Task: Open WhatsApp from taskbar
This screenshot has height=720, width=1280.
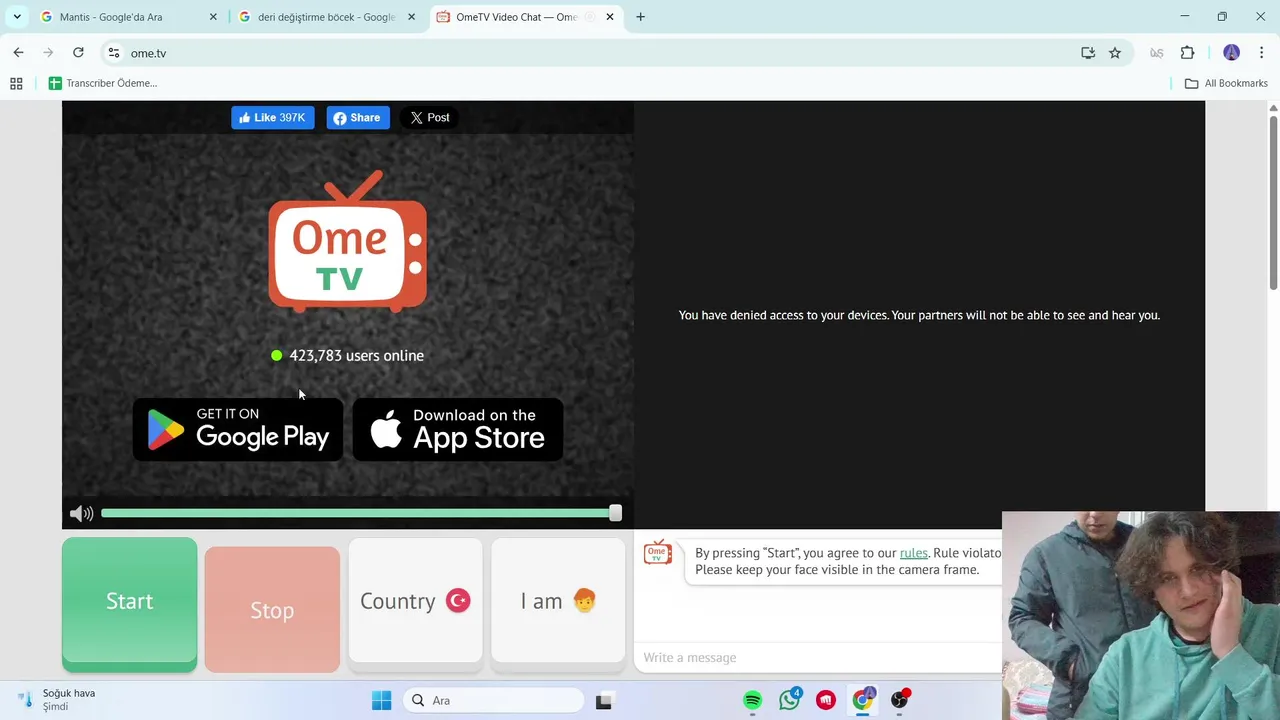Action: [790, 701]
